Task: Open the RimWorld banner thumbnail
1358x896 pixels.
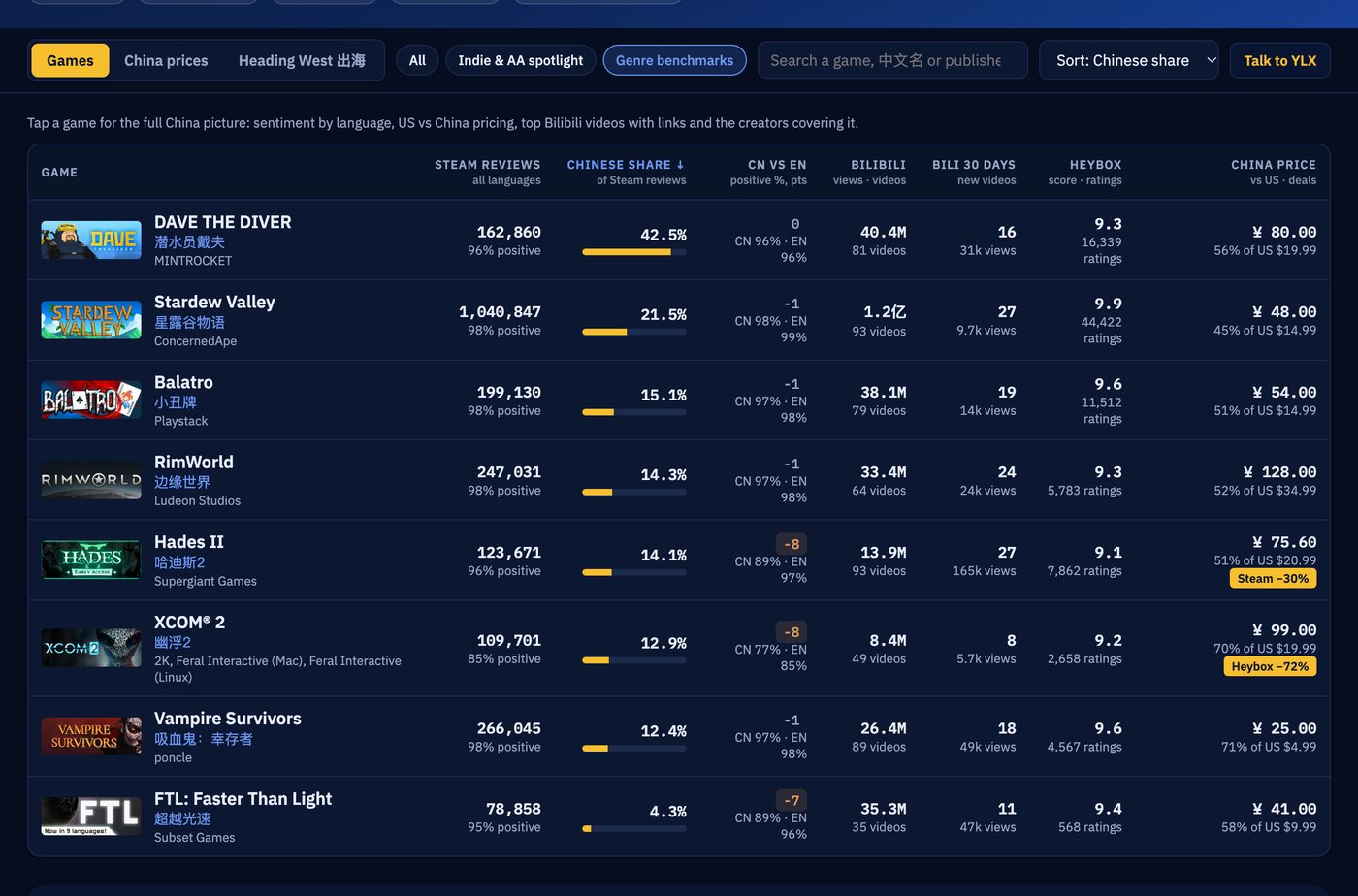Action: [91, 480]
